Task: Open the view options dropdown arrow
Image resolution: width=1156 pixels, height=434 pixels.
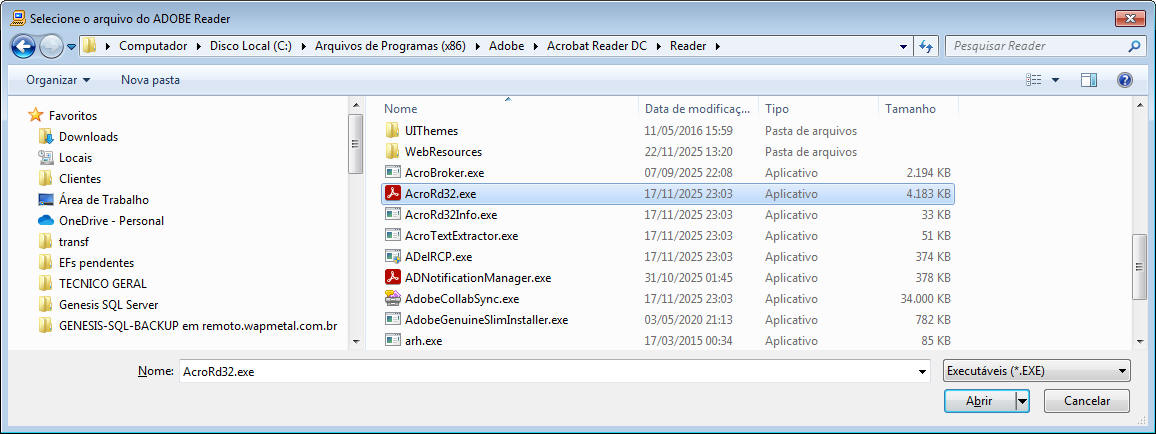Action: (1055, 80)
